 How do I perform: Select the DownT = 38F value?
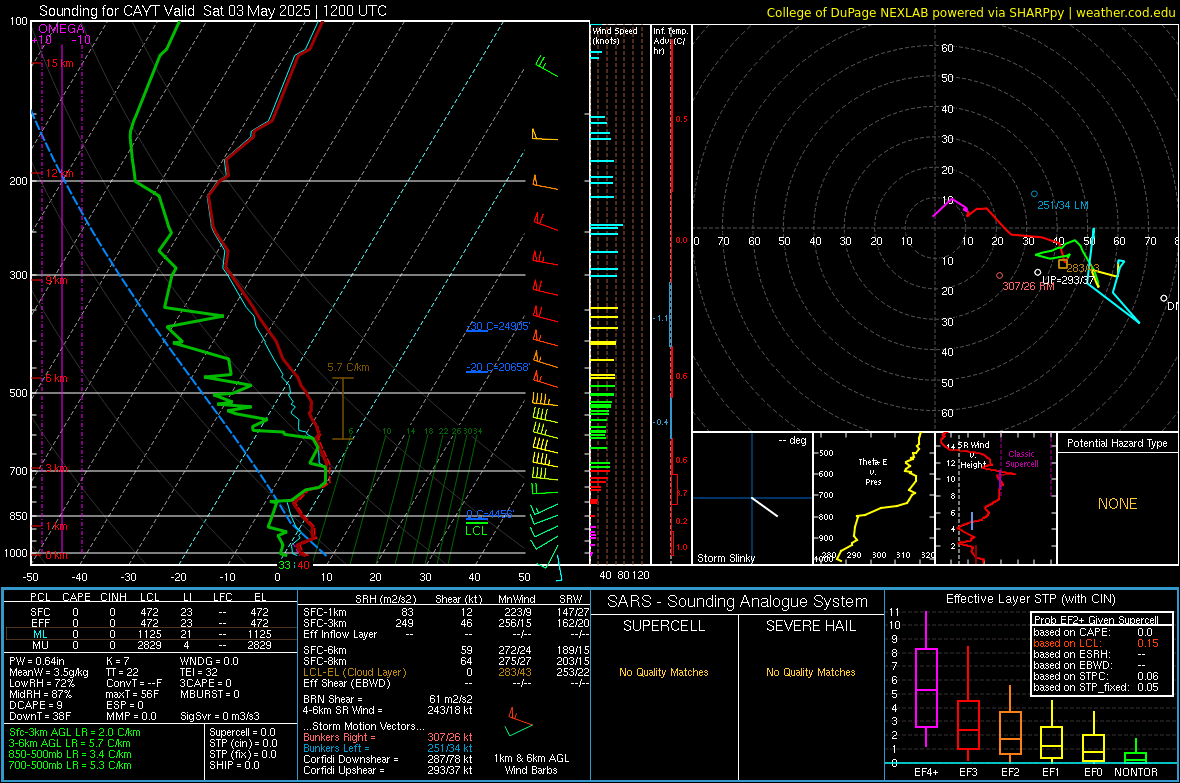click(40, 716)
